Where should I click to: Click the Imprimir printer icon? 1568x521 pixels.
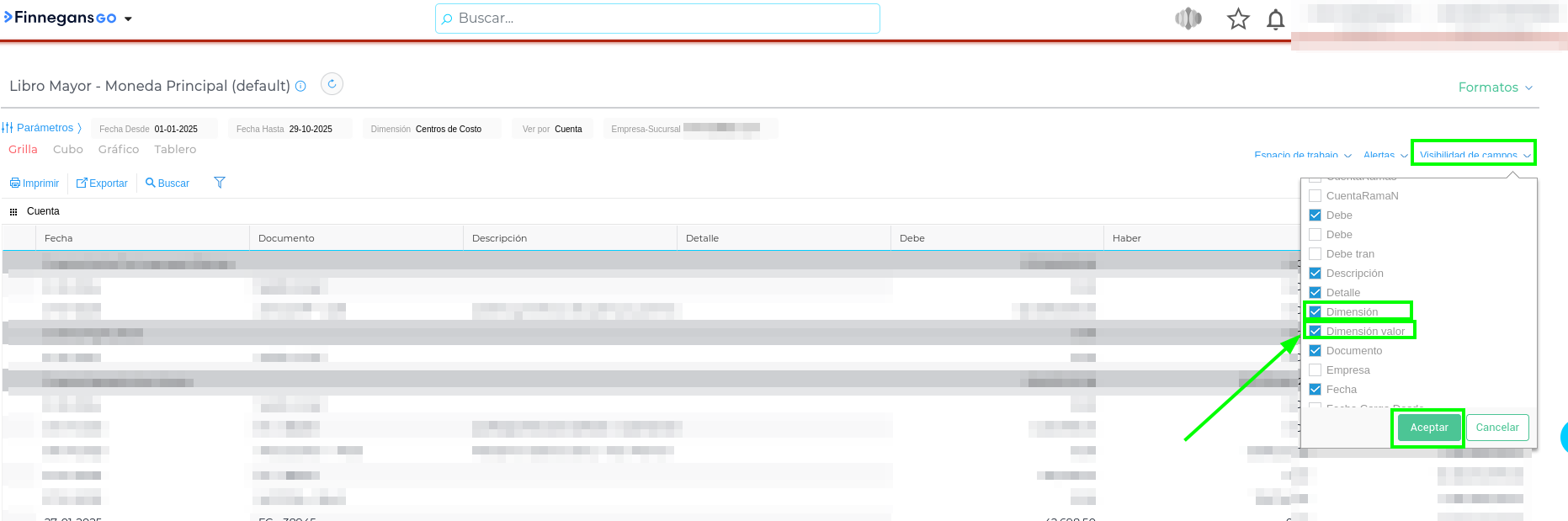[x=15, y=183]
